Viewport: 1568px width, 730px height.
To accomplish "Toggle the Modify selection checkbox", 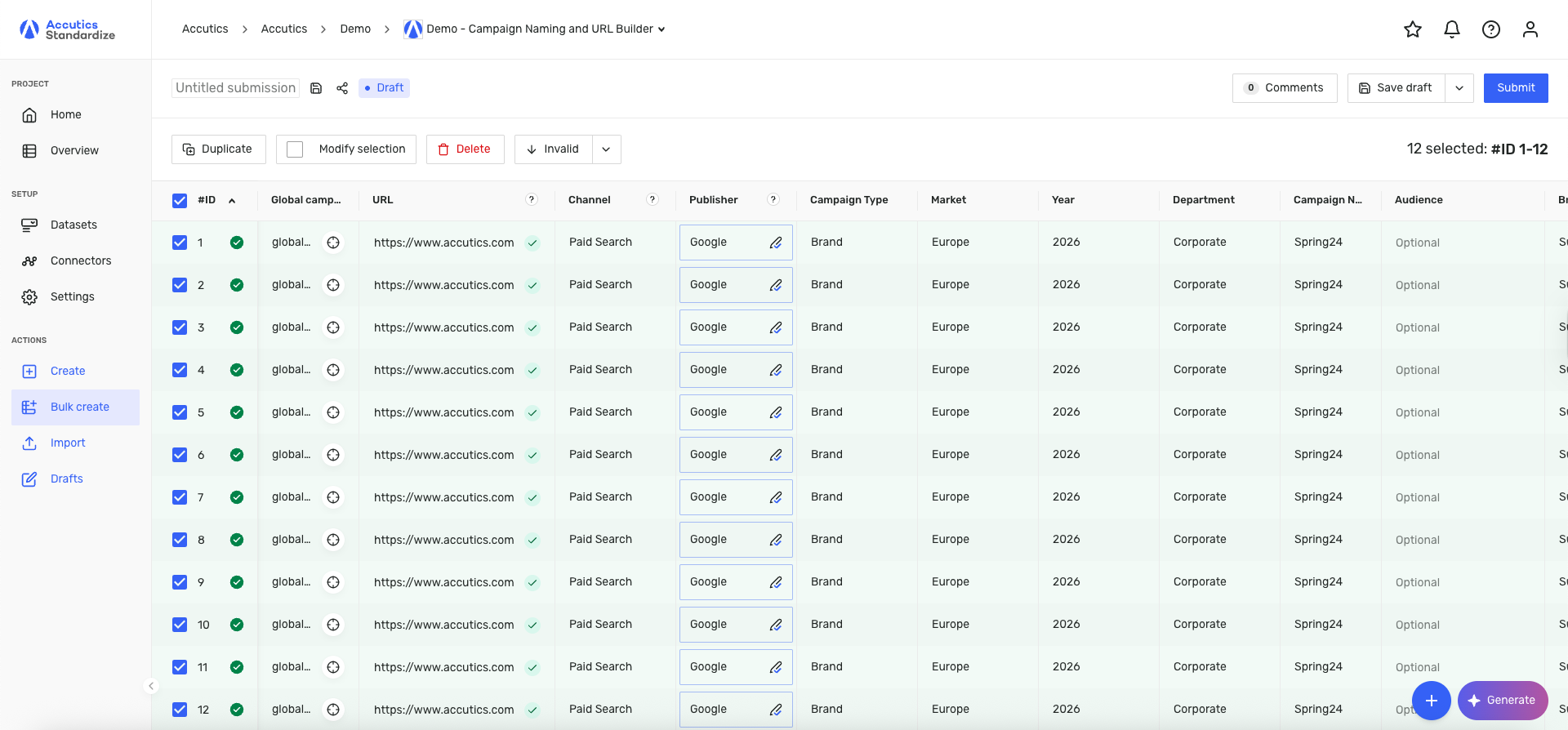I will 296,149.
